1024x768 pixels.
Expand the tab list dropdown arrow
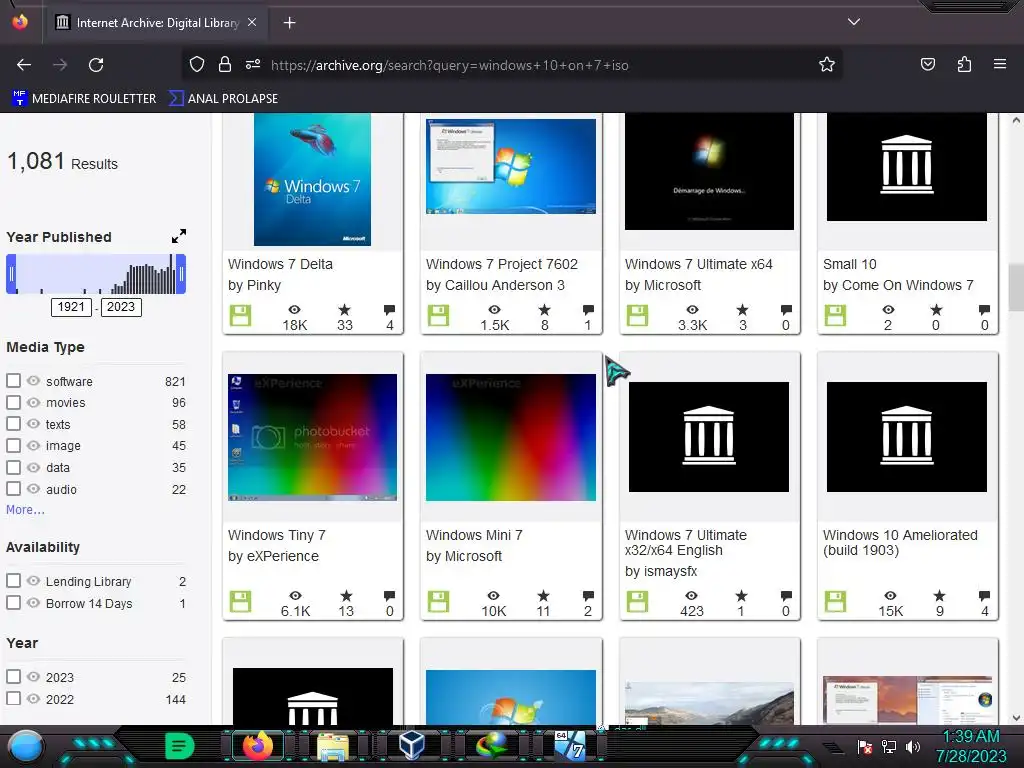854,22
